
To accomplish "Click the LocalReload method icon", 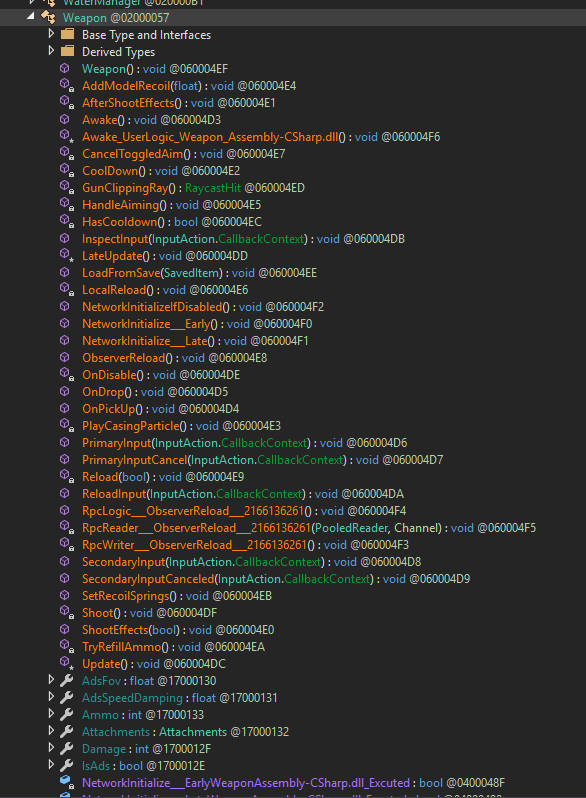I will [x=67, y=290].
